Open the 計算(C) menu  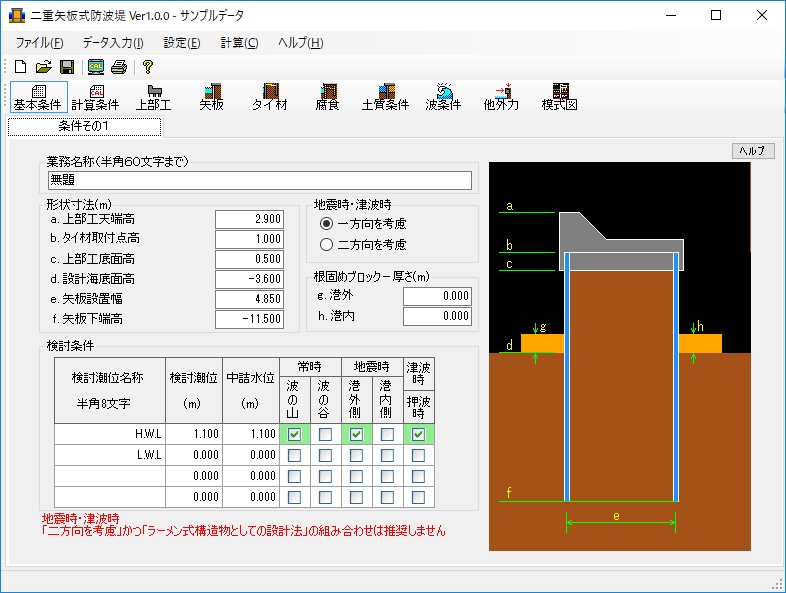coord(240,43)
